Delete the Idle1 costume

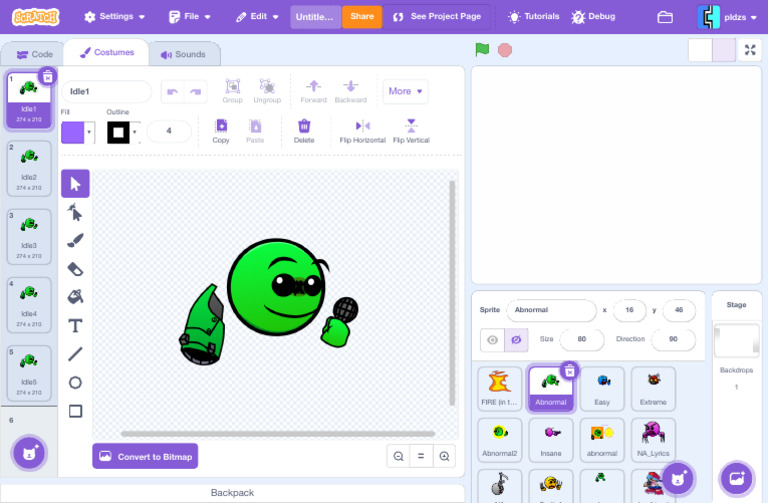(x=48, y=77)
